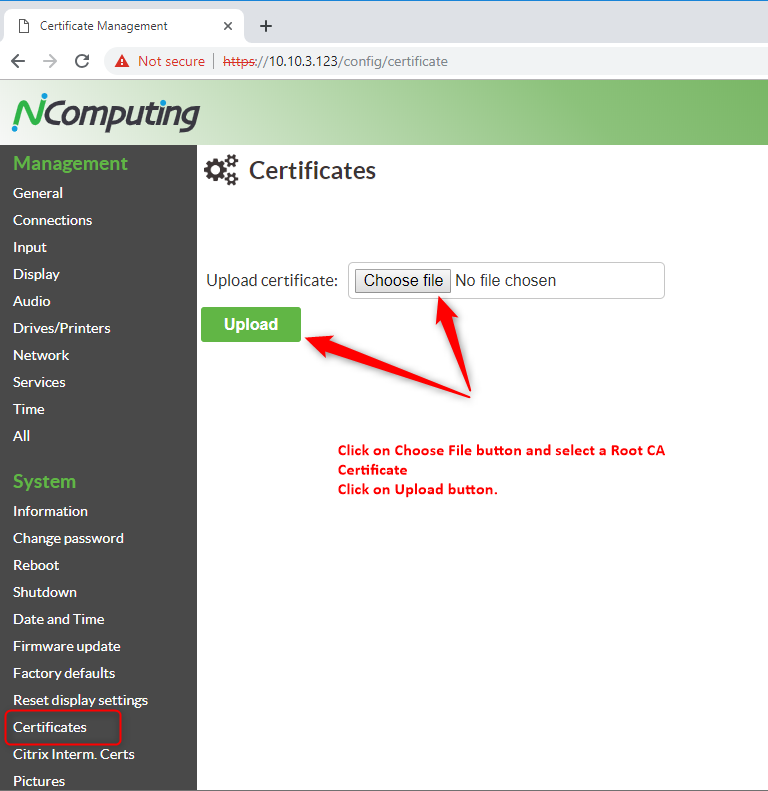
Task: Open Citrix Interm. Certs page
Action: 74,754
